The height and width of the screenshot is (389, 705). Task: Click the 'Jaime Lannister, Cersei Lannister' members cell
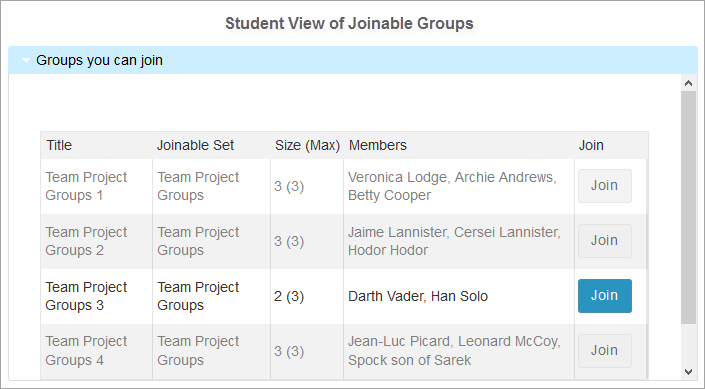point(459,241)
